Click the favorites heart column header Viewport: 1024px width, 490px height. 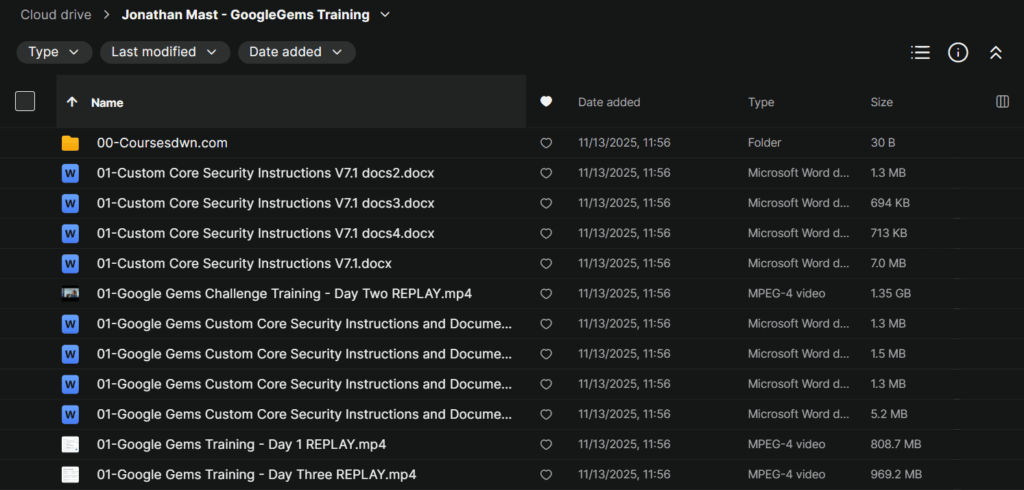point(545,101)
